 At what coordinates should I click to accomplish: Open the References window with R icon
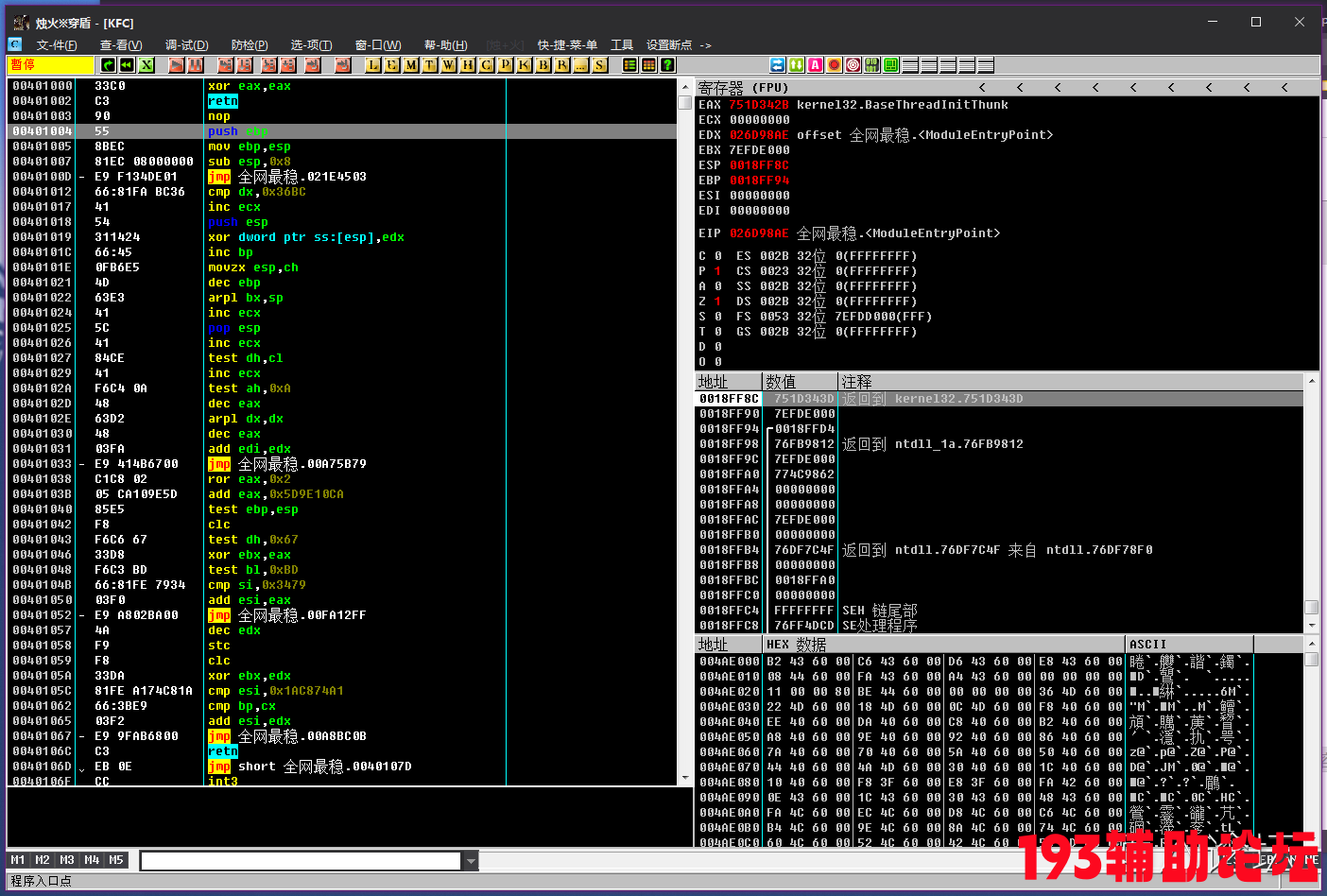click(562, 65)
